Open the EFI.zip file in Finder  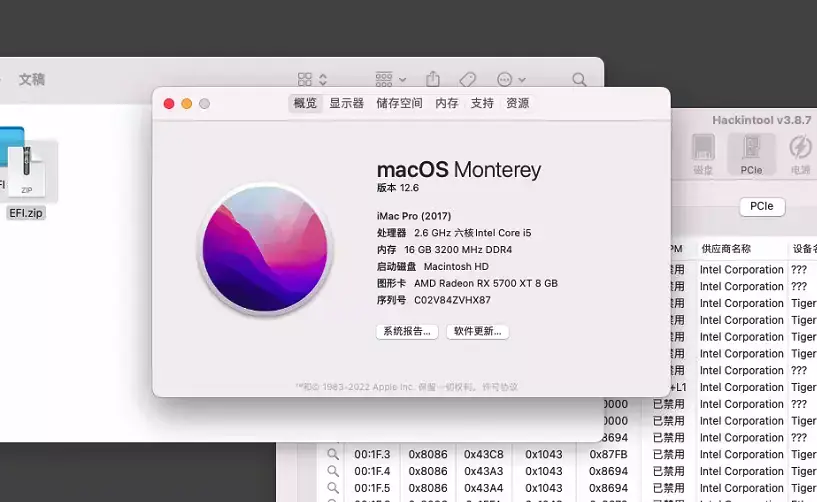[27, 171]
